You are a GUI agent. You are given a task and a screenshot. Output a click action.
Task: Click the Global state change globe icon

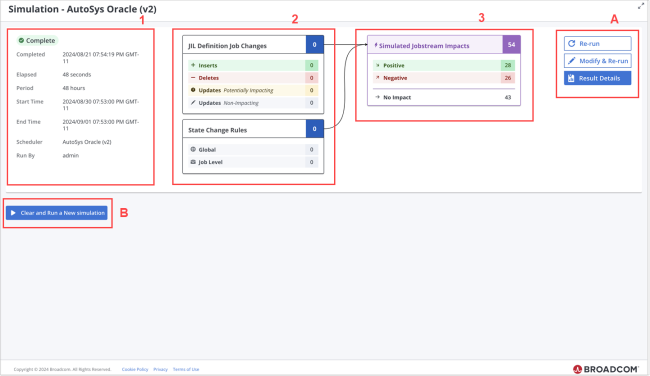(x=193, y=149)
